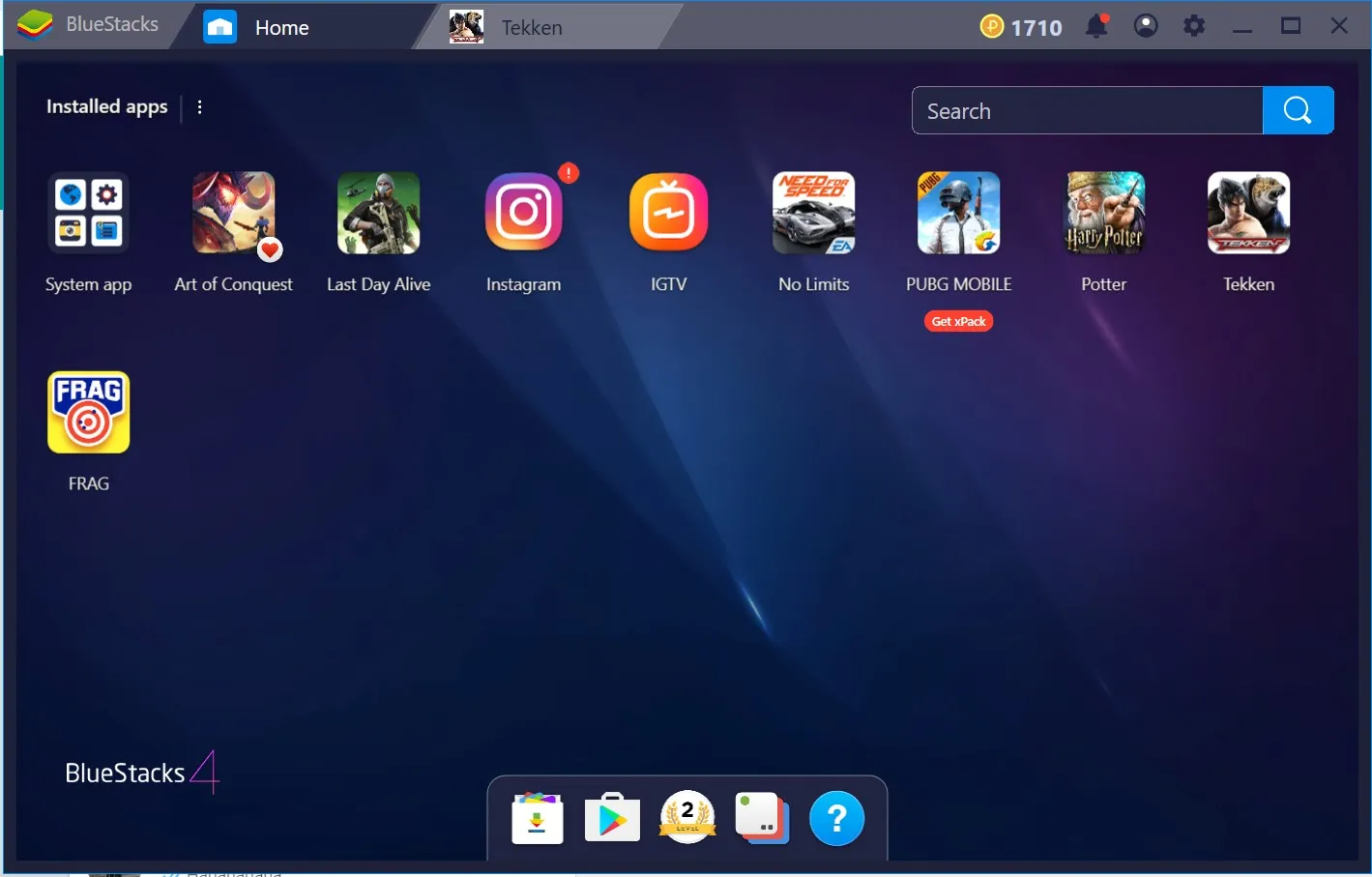Launch Need for Speed No Limits
Viewport: 1372px width, 877px height.
point(813,213)
